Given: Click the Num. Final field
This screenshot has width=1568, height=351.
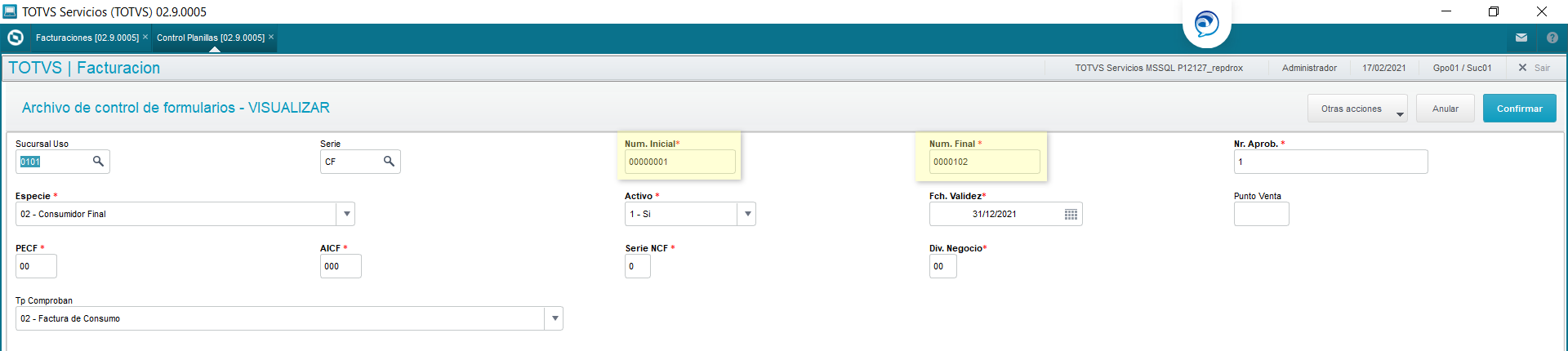Looking at the screenshot, I should [x=984, y=162].
